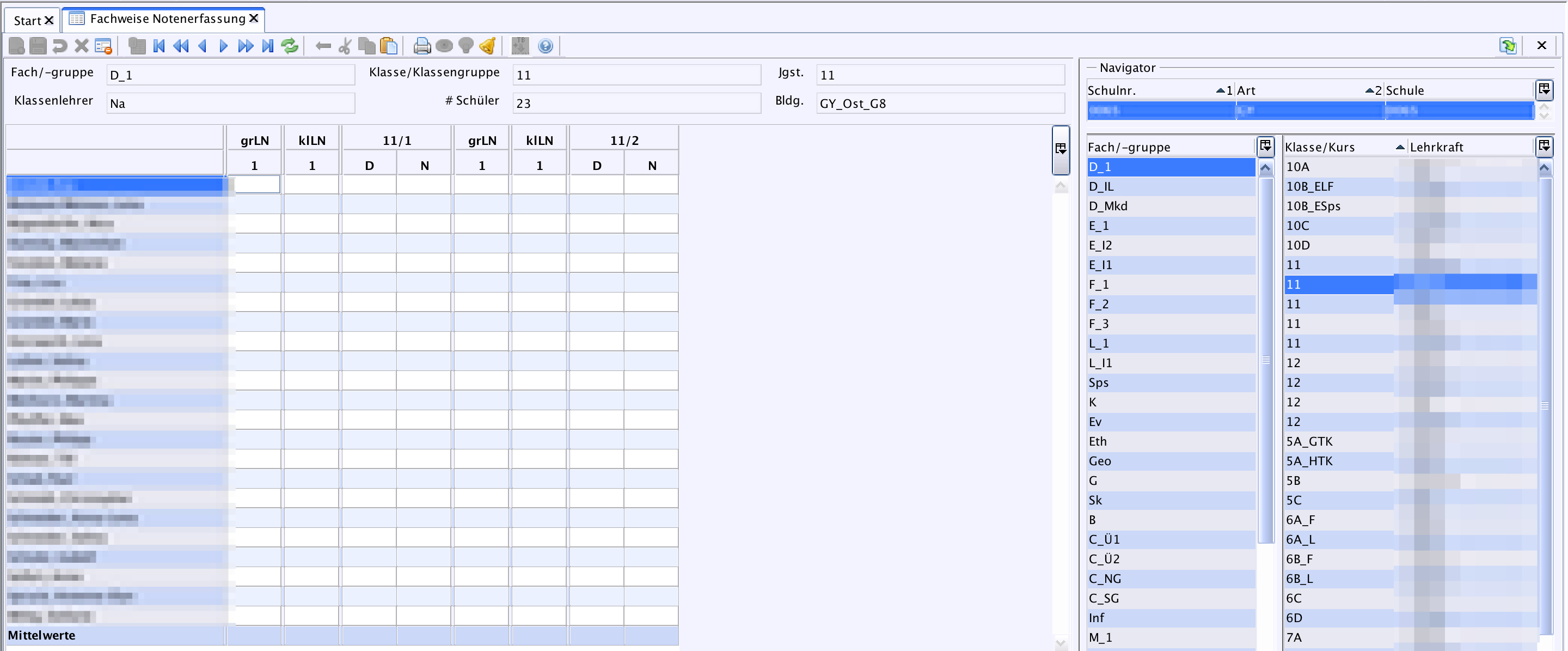Click the Lehrkraft column header
Viewport: 1568px width, 651px height.
tap(1470, 147)
